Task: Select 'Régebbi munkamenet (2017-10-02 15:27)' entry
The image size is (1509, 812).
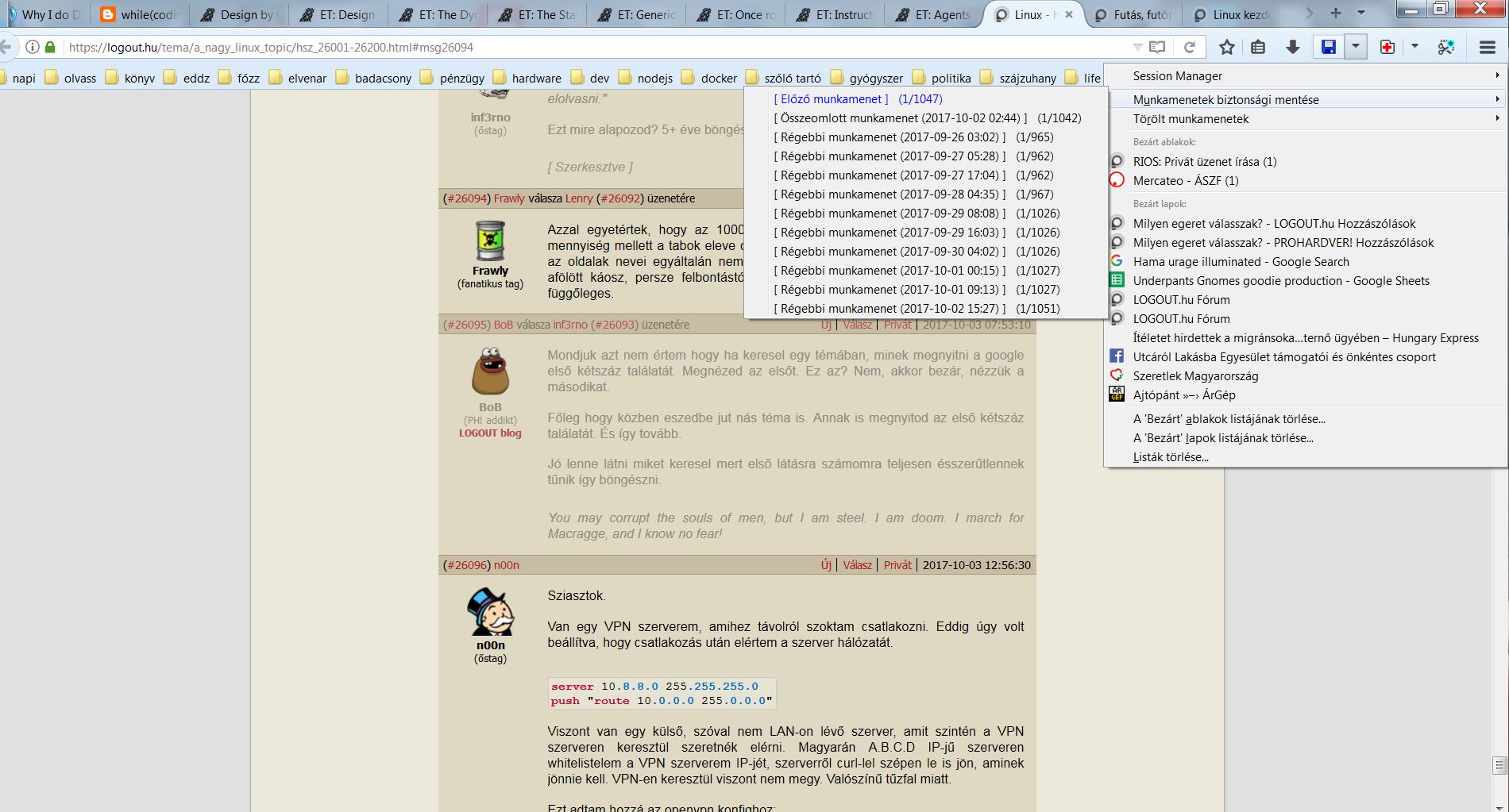Action: click(925, 309)
